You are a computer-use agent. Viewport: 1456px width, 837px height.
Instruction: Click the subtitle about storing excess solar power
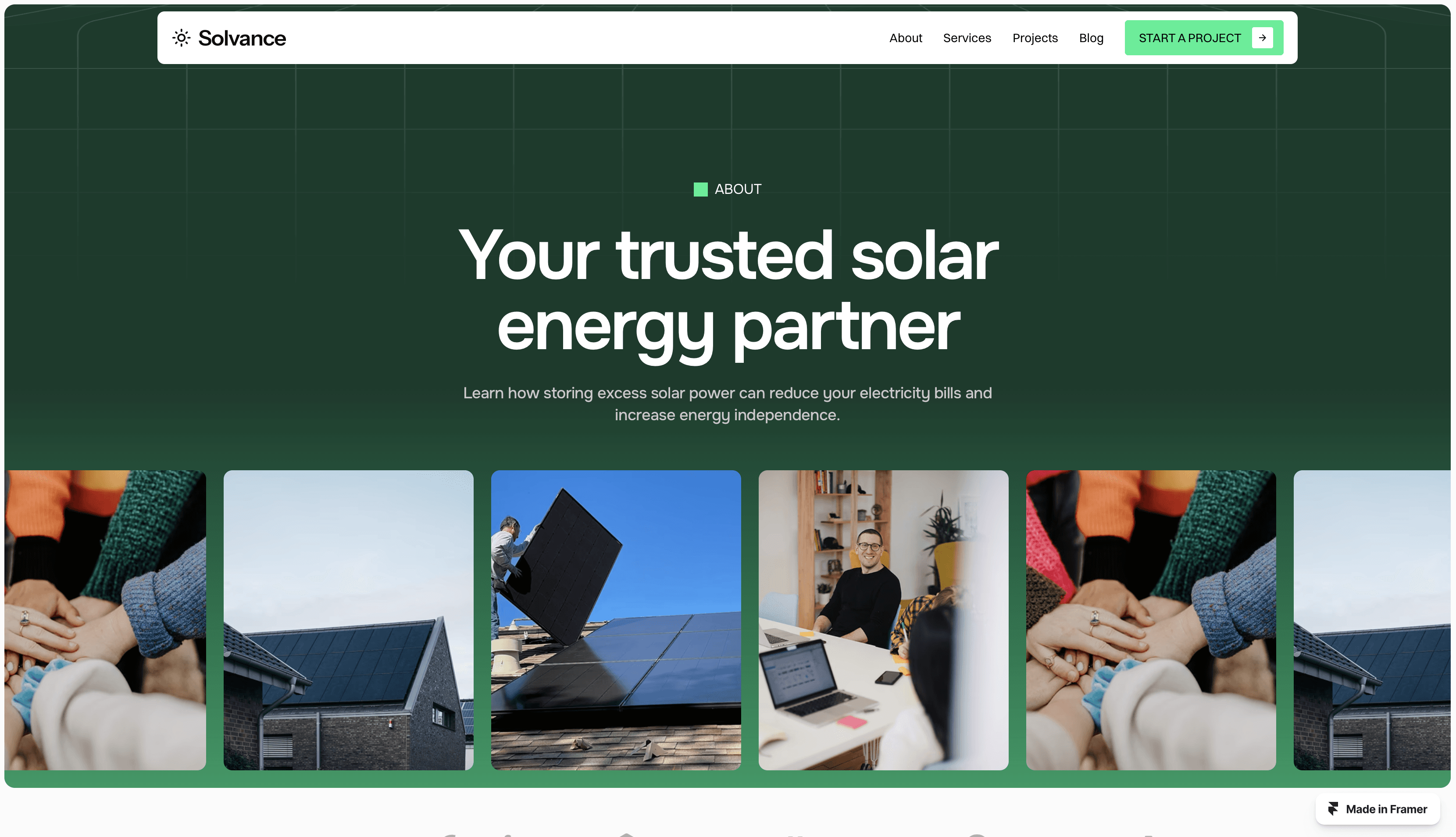pos(728,404)
